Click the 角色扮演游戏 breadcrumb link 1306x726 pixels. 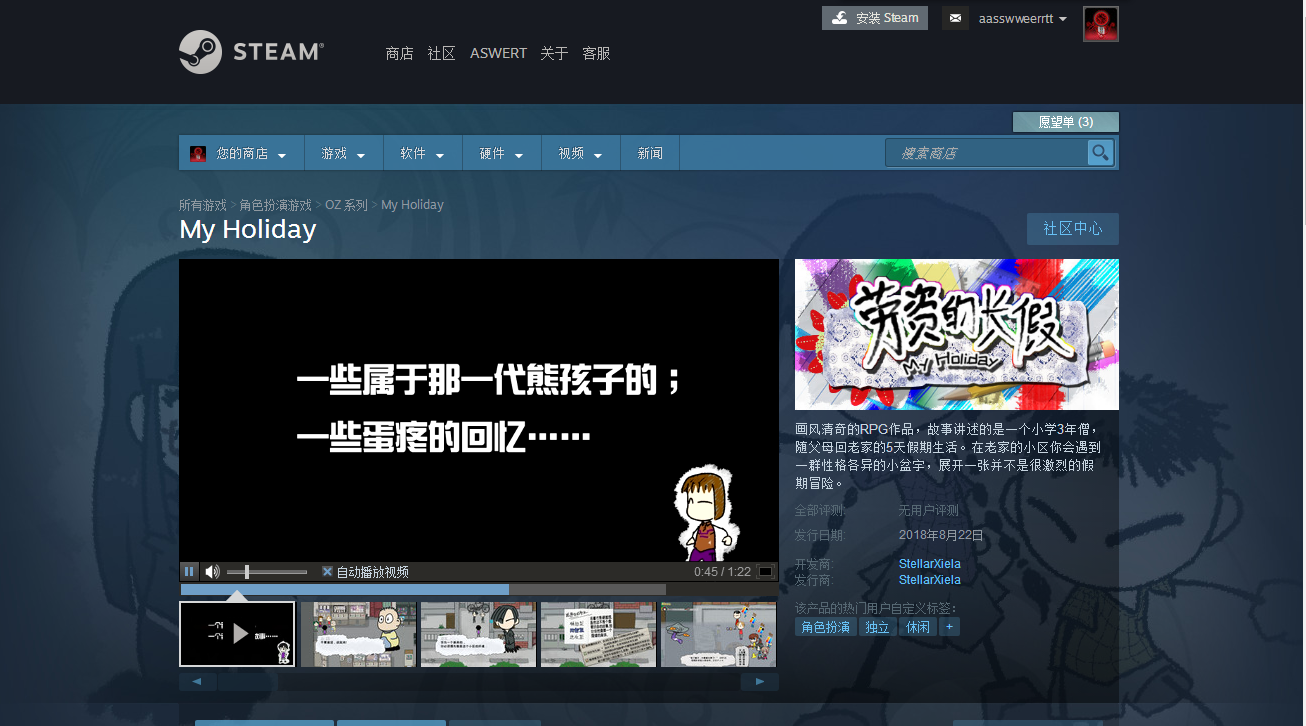(x=276, y=205)
